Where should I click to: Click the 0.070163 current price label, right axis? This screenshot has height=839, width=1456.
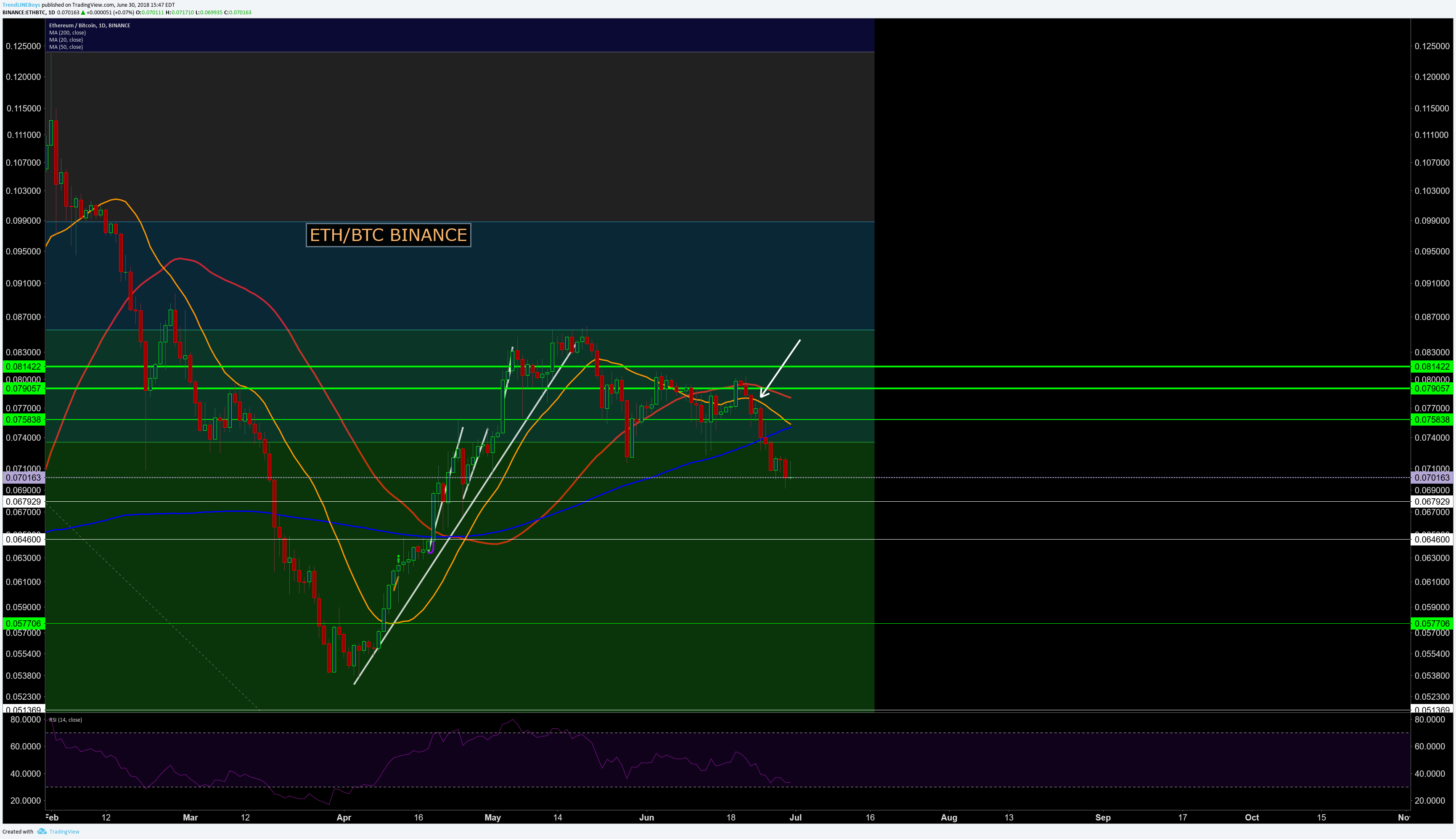[x=1432, y=478]
